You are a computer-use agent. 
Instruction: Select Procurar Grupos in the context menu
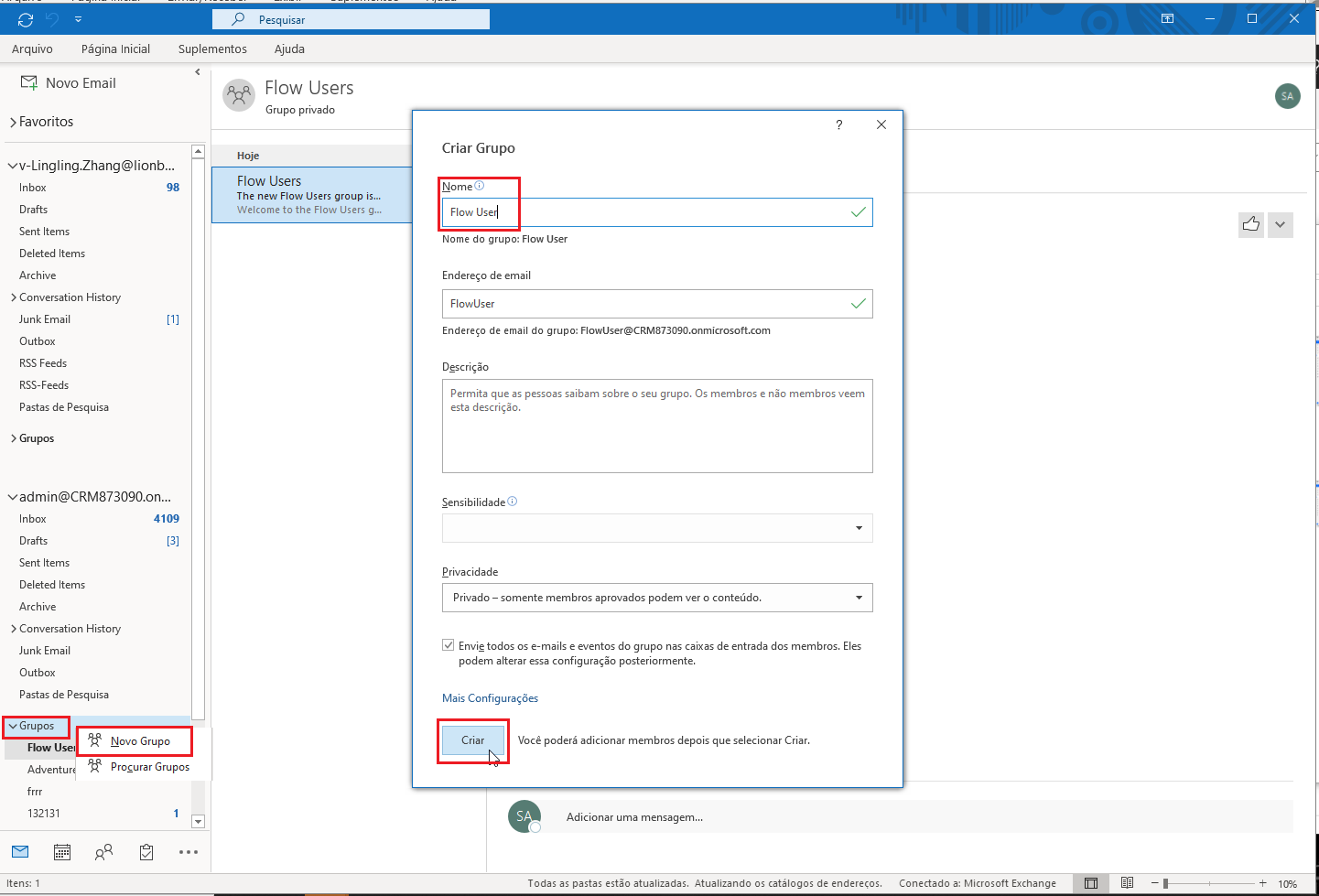[x=145, y=767]
